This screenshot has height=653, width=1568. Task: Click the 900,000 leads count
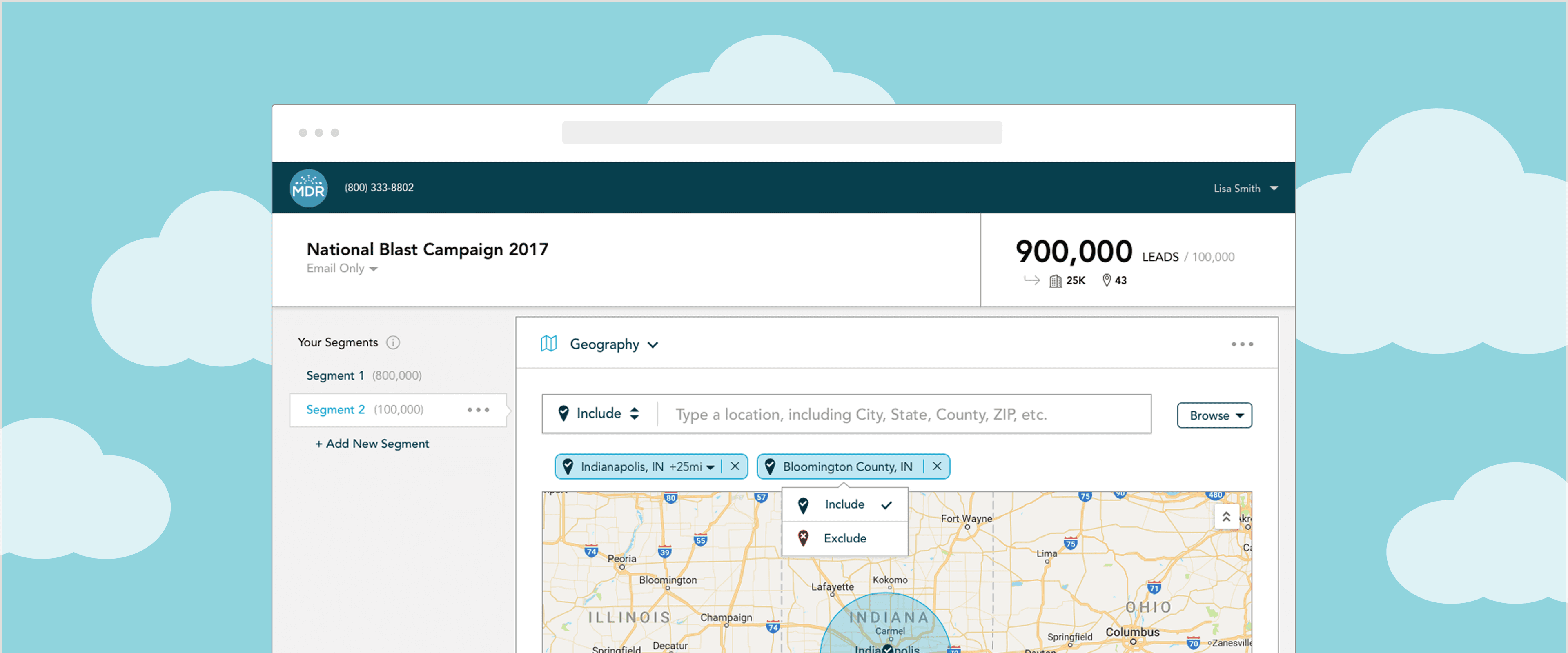coord(1074,252)
